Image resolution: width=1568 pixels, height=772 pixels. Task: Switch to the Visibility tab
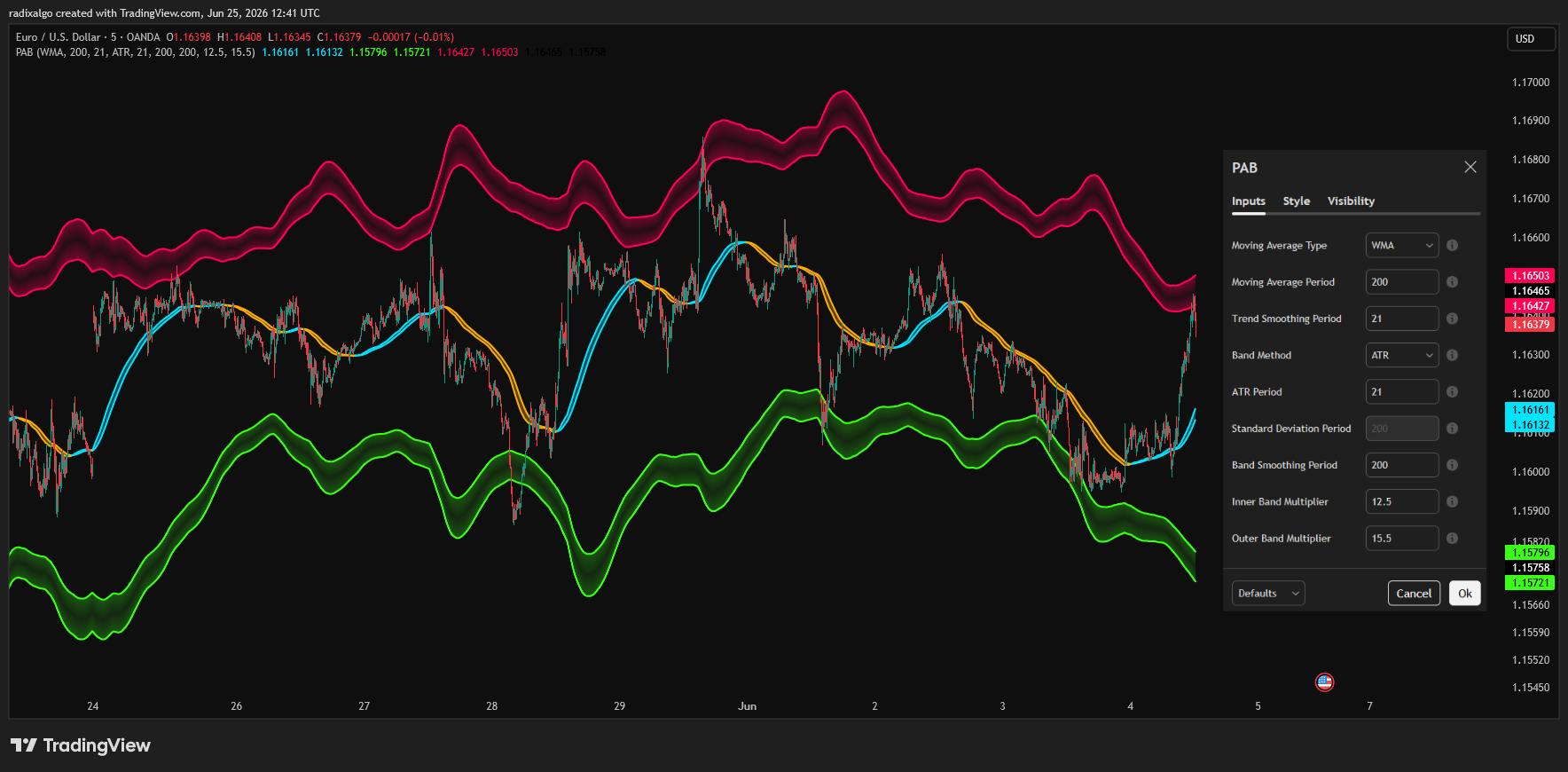[x=1351, y=201]
